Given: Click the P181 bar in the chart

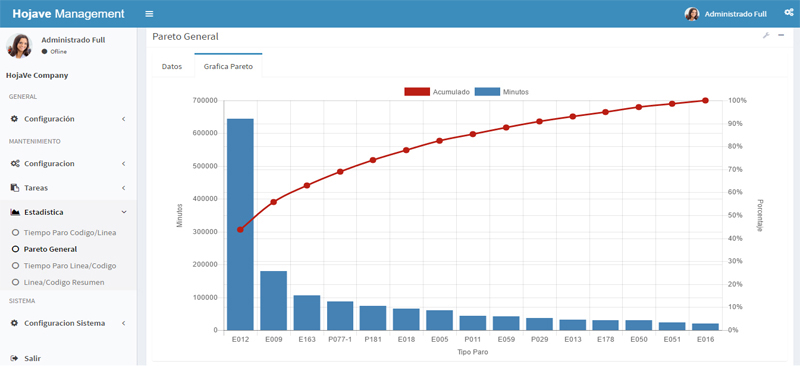Looking at the screenshot, I should (373, 318).
